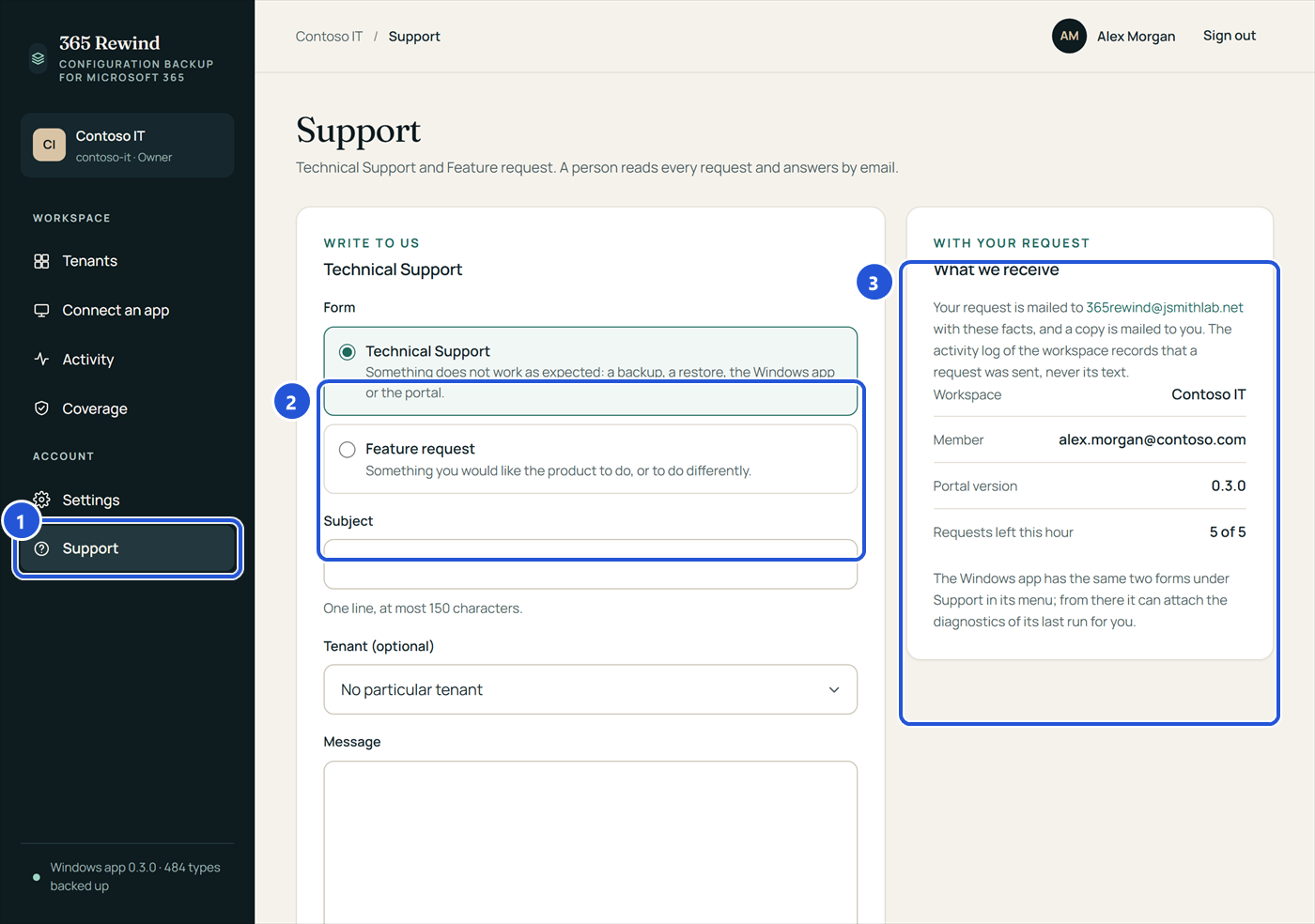This screenshot has width=1315, height=924.
Task: Click the 365rewind@jsmithlab.net email link
Action: [1165, 308]
